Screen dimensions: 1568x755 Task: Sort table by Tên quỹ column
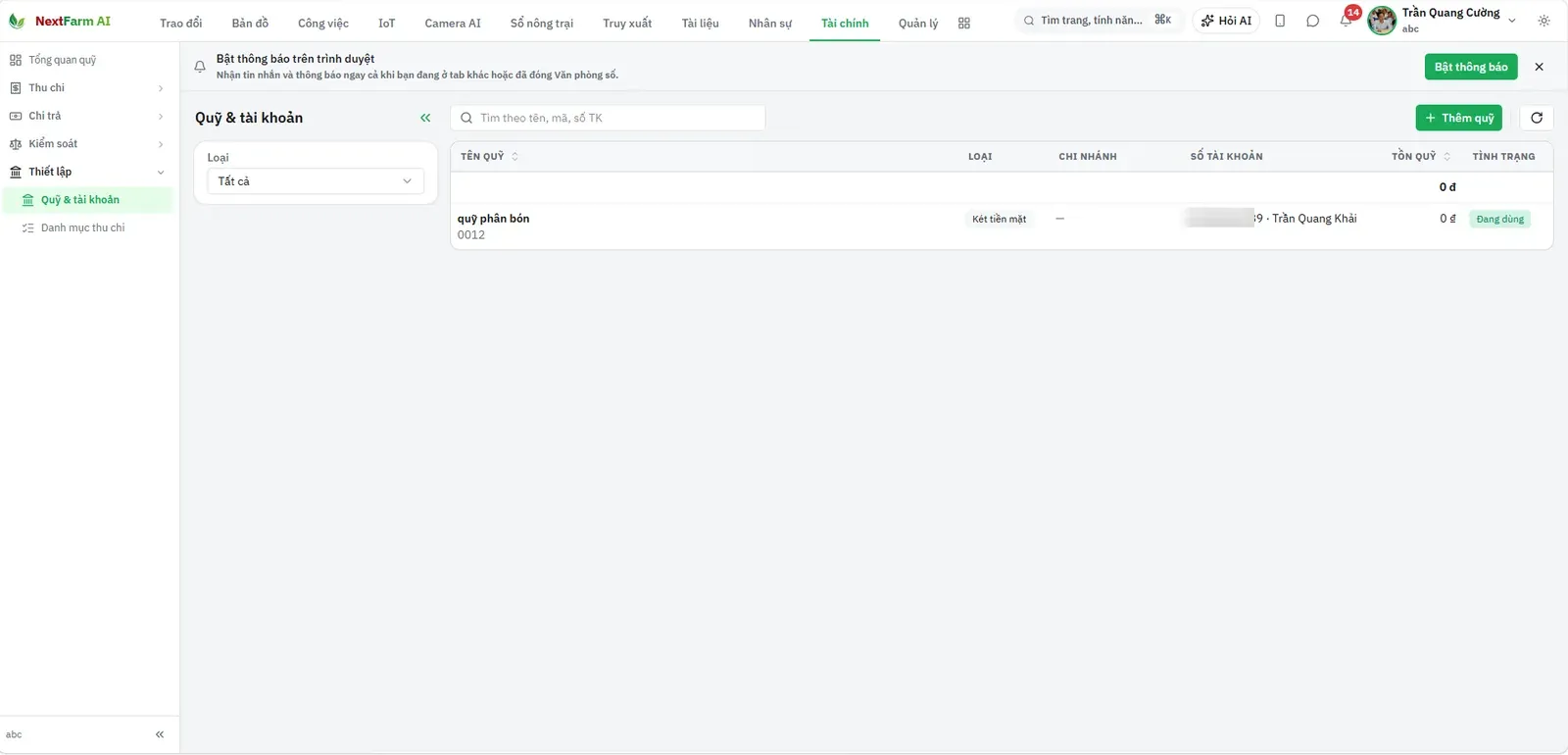489,156
